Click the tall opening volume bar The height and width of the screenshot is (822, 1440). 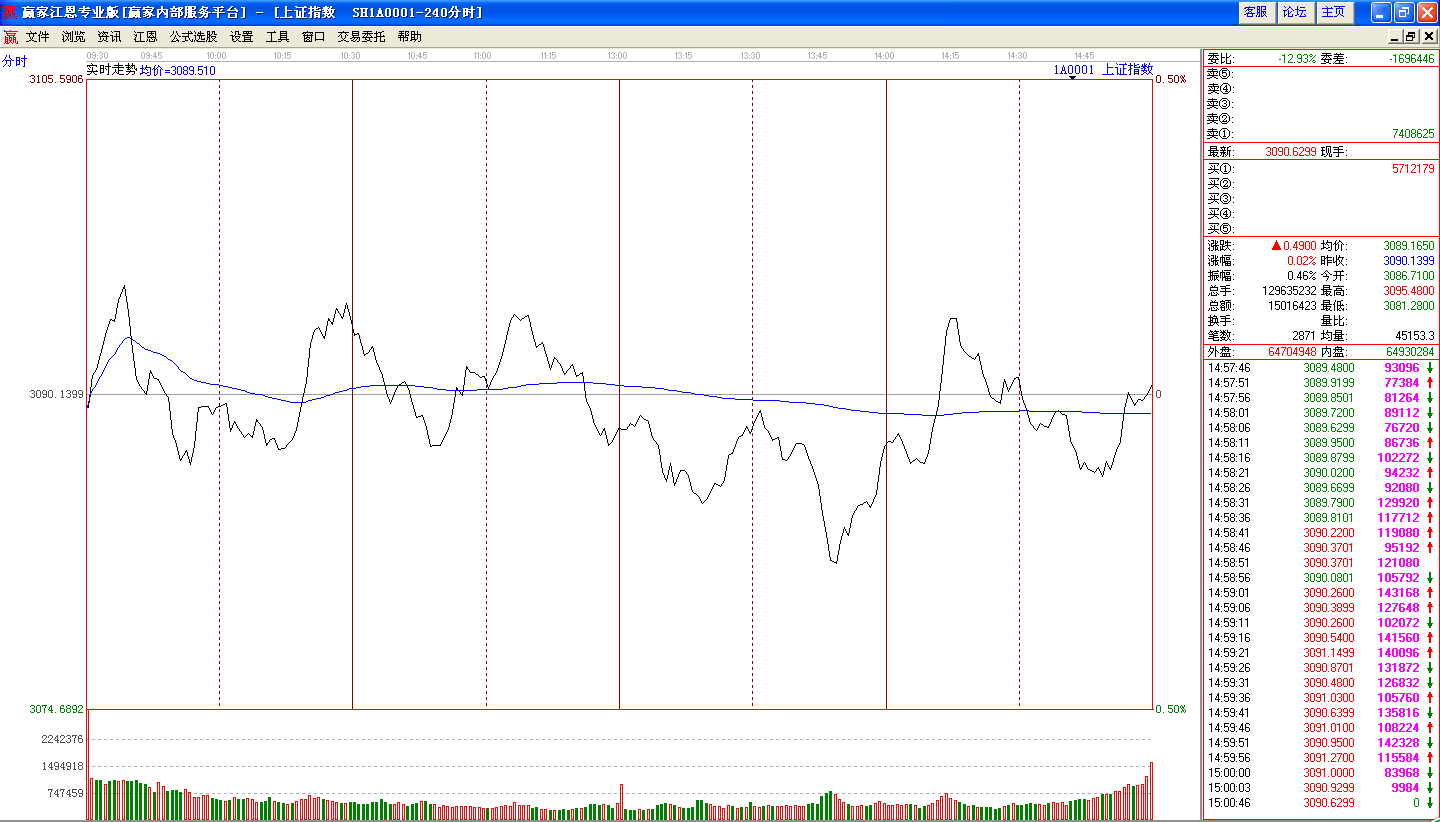(88, 764)
